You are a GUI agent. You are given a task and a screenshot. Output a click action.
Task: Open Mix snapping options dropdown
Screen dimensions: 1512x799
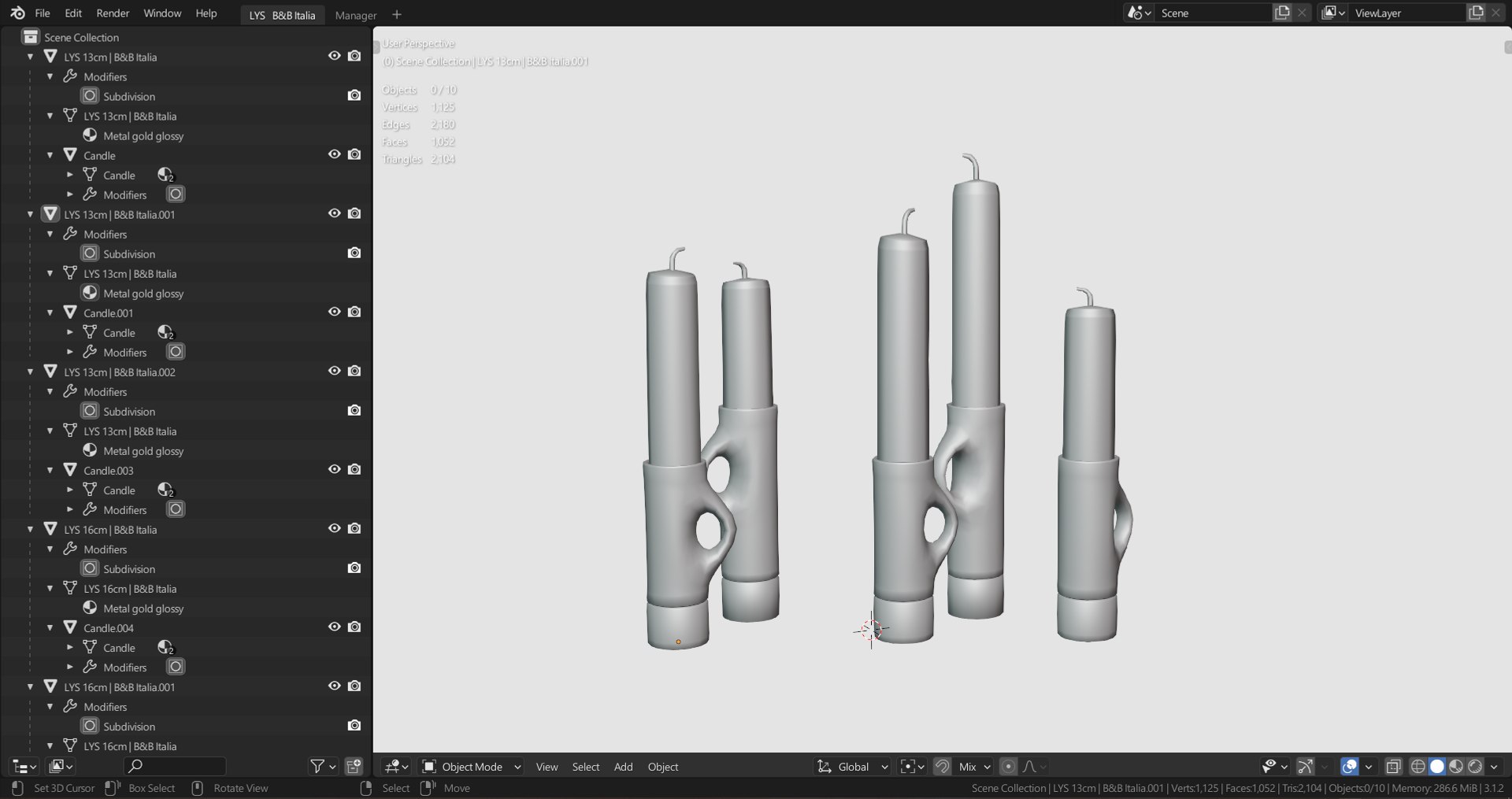point(974,766)
